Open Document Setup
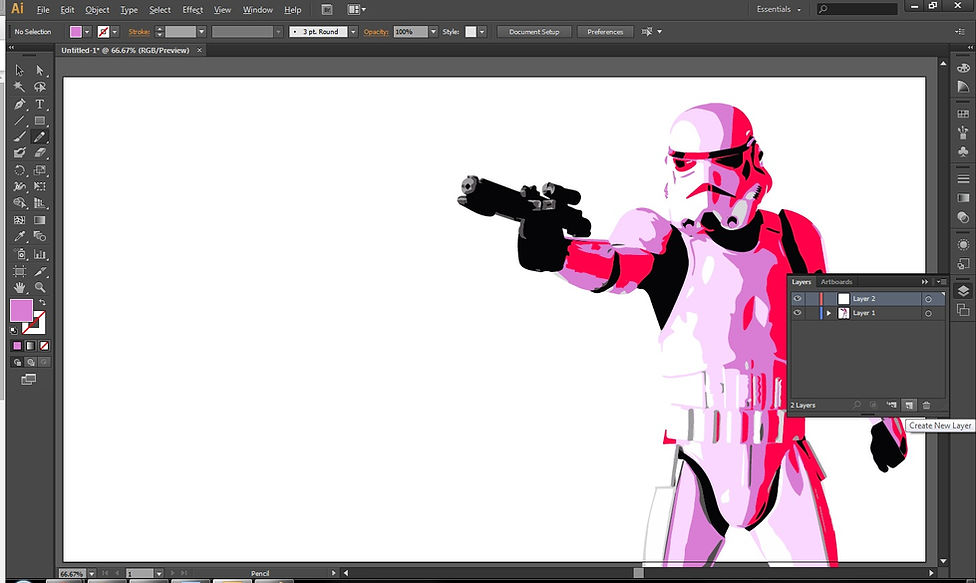Viewport: 976px width, 583px height. tap(534, 32)
